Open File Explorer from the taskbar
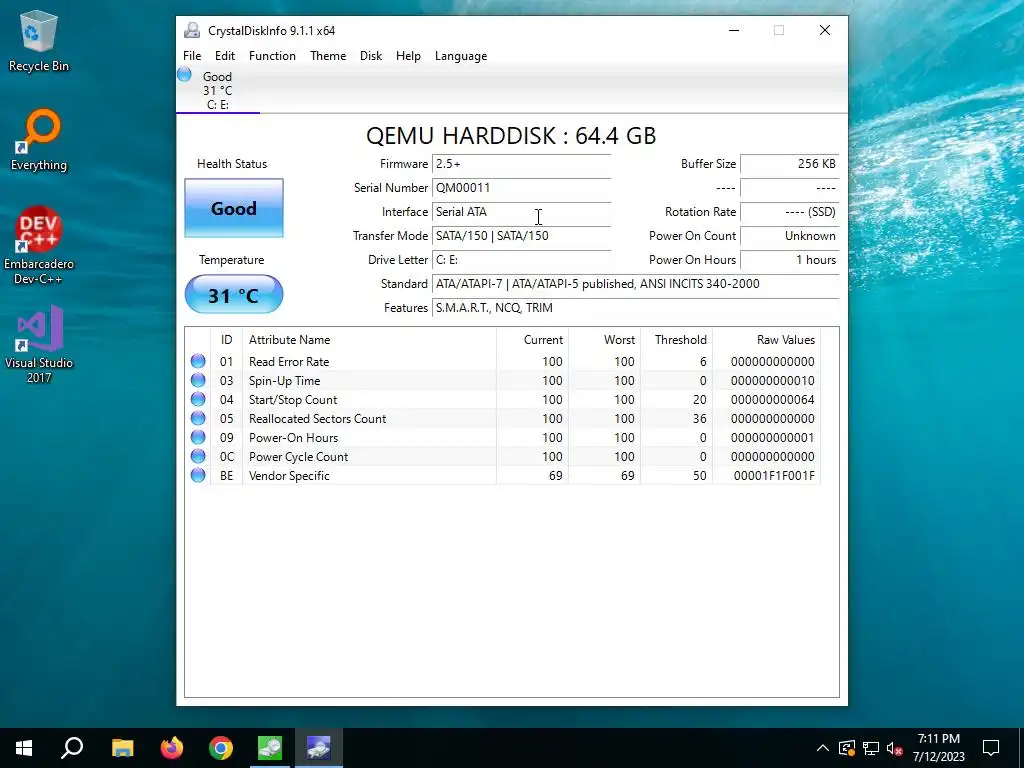Image resolution: width=1024 pixels, height=768 pixels. [122, 748]
